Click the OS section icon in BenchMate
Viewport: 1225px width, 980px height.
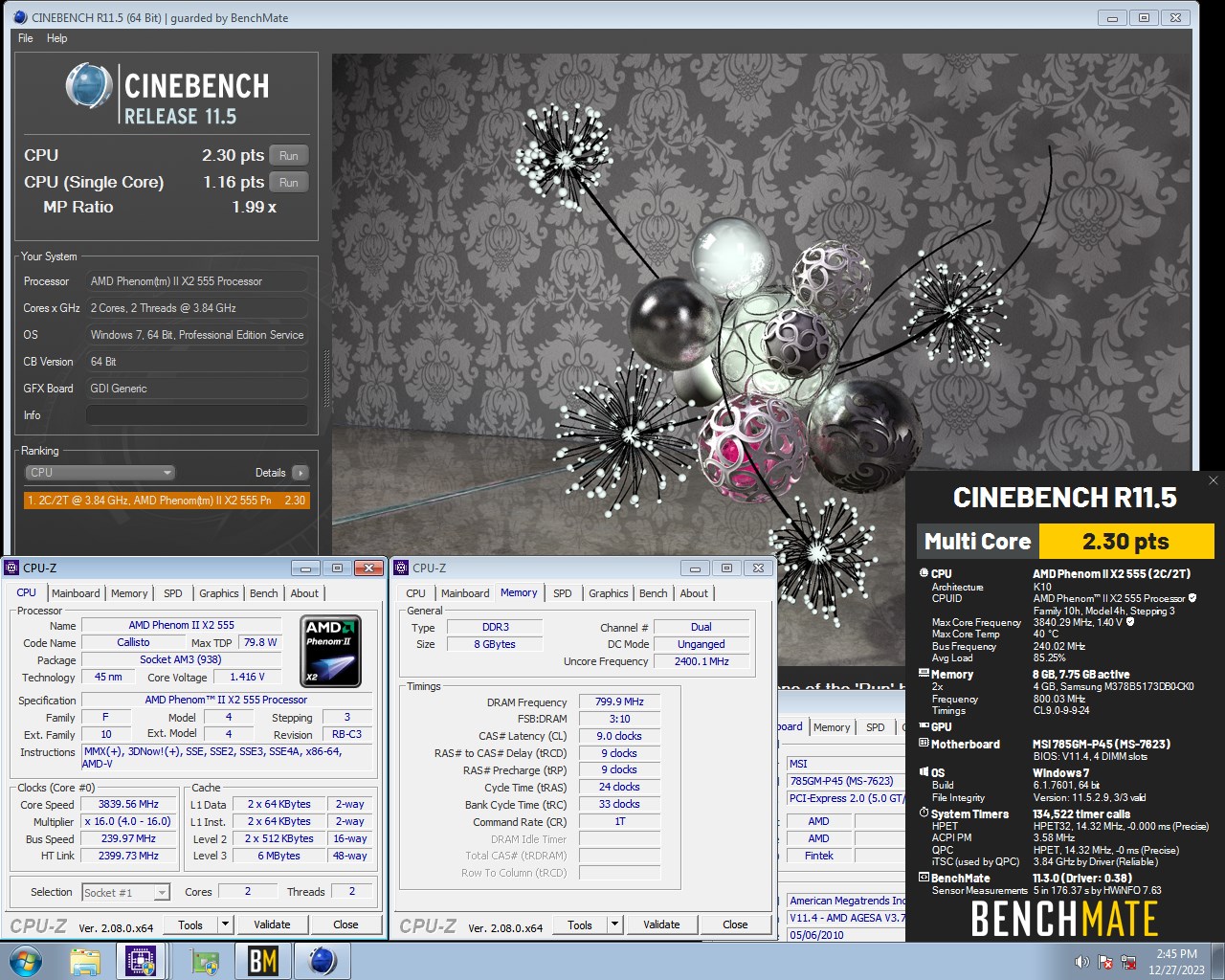(x=924, y=772)
